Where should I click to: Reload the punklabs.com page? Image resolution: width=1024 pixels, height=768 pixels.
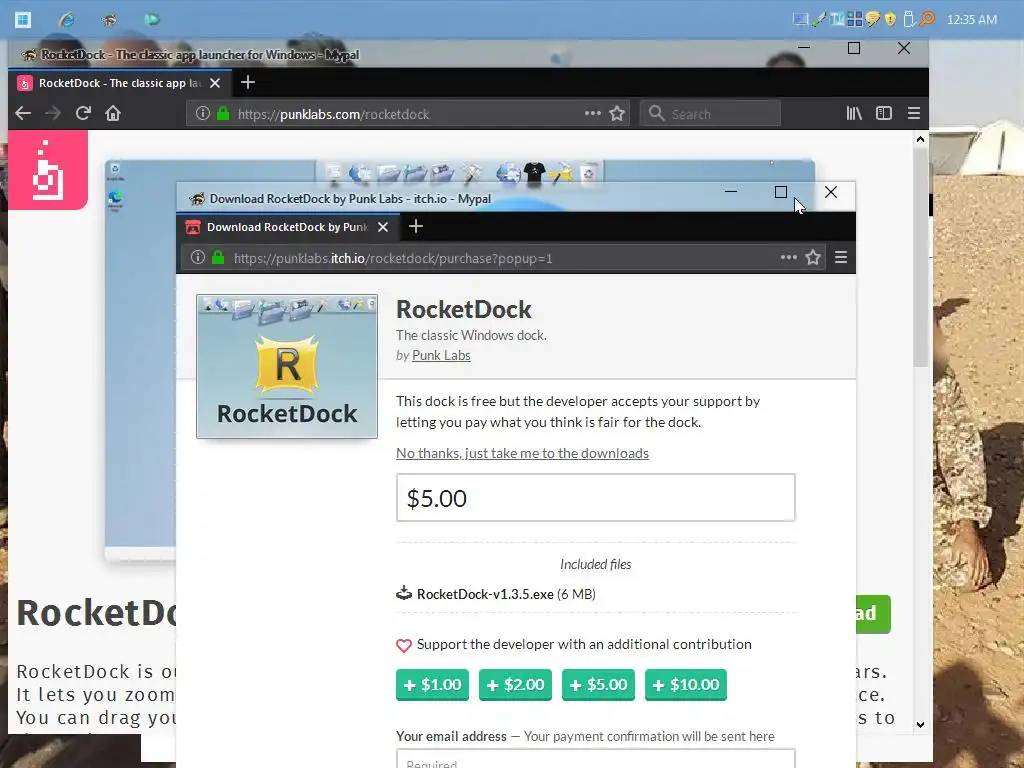(83, 114)
